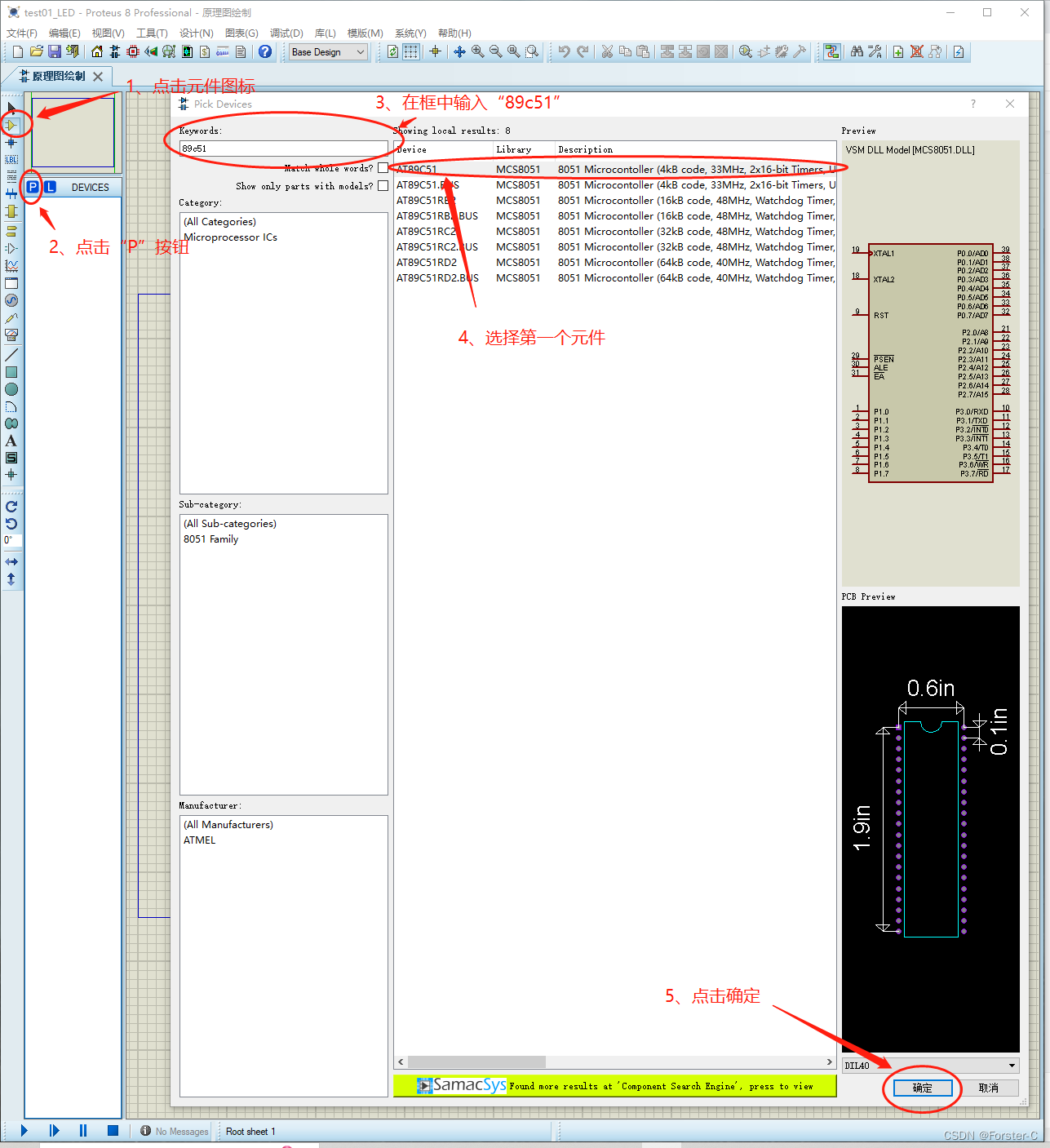Click the Undo toolbar icon

pos(565,51)
